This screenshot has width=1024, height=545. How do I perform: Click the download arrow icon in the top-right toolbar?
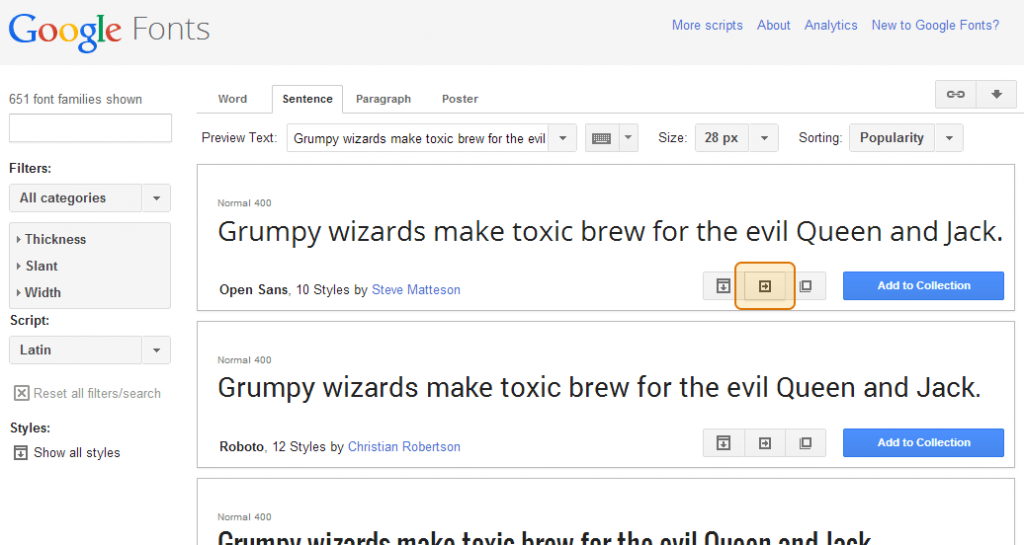996,95
